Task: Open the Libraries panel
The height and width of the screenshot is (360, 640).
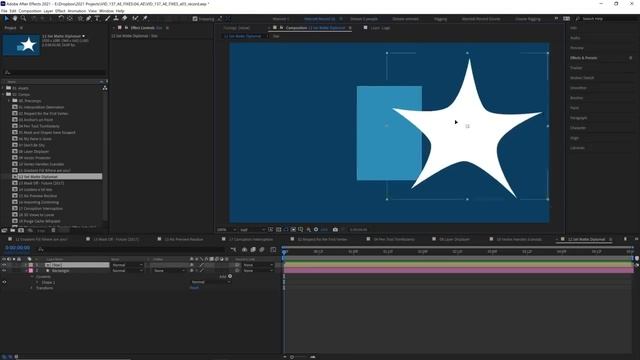Action: pyautogui.click(x=577, y=148)
